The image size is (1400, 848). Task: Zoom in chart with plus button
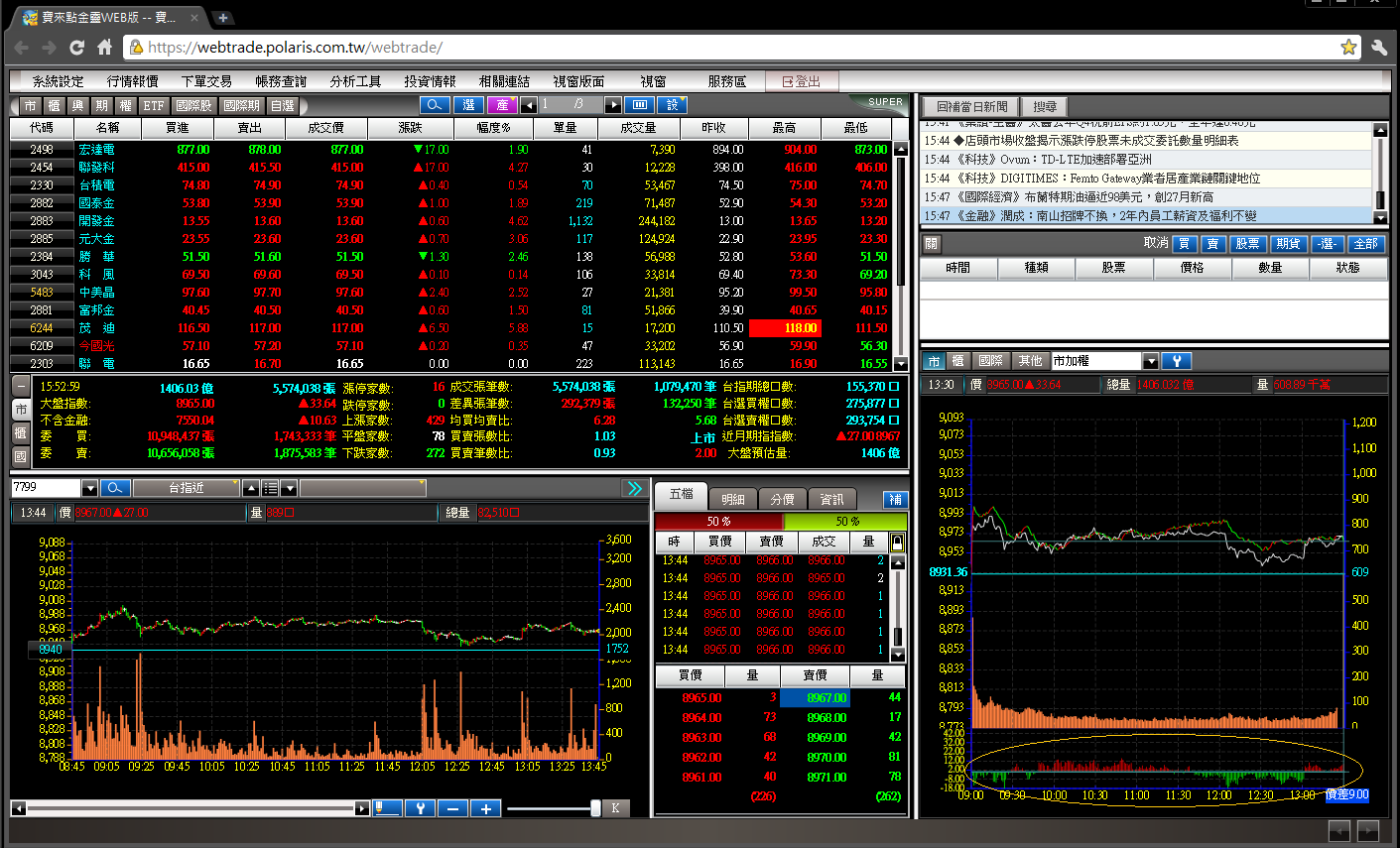click(486, 808)
